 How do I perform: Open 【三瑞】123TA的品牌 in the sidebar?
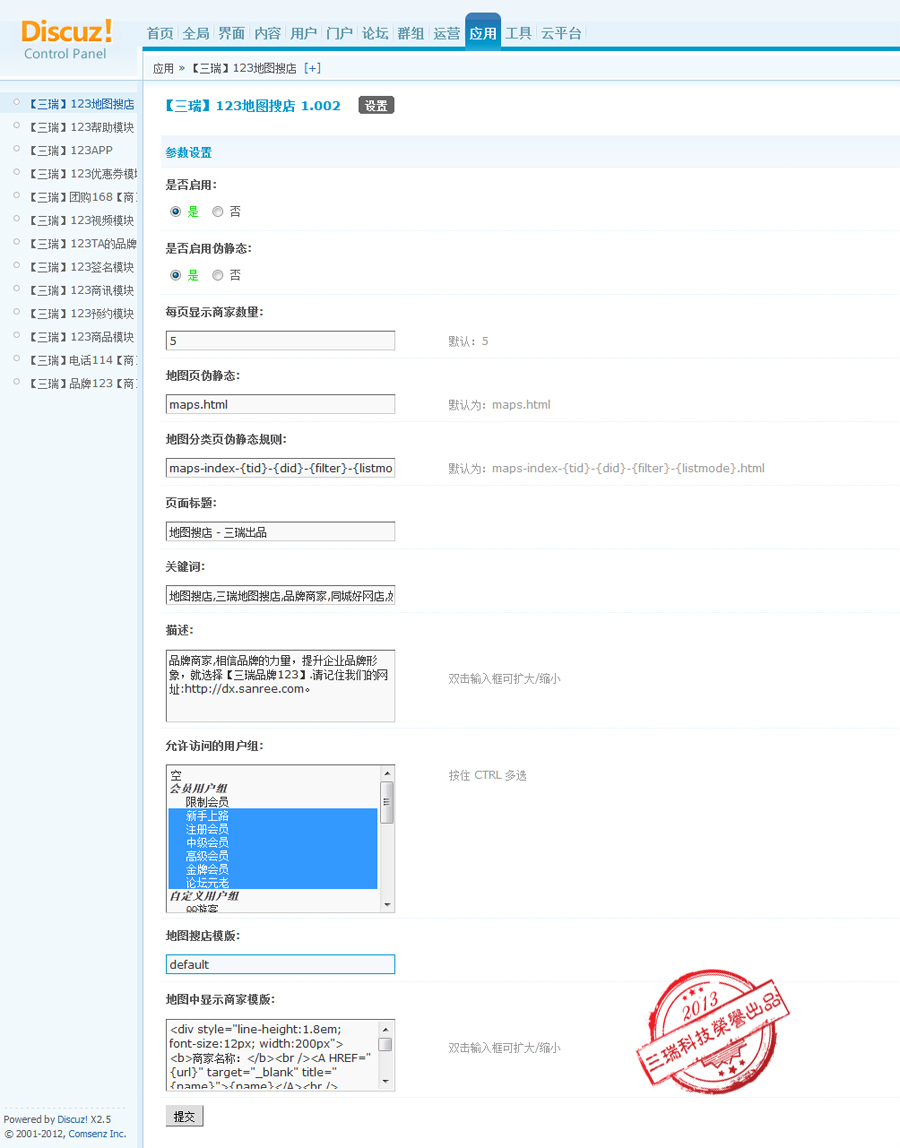pos(83,244)
